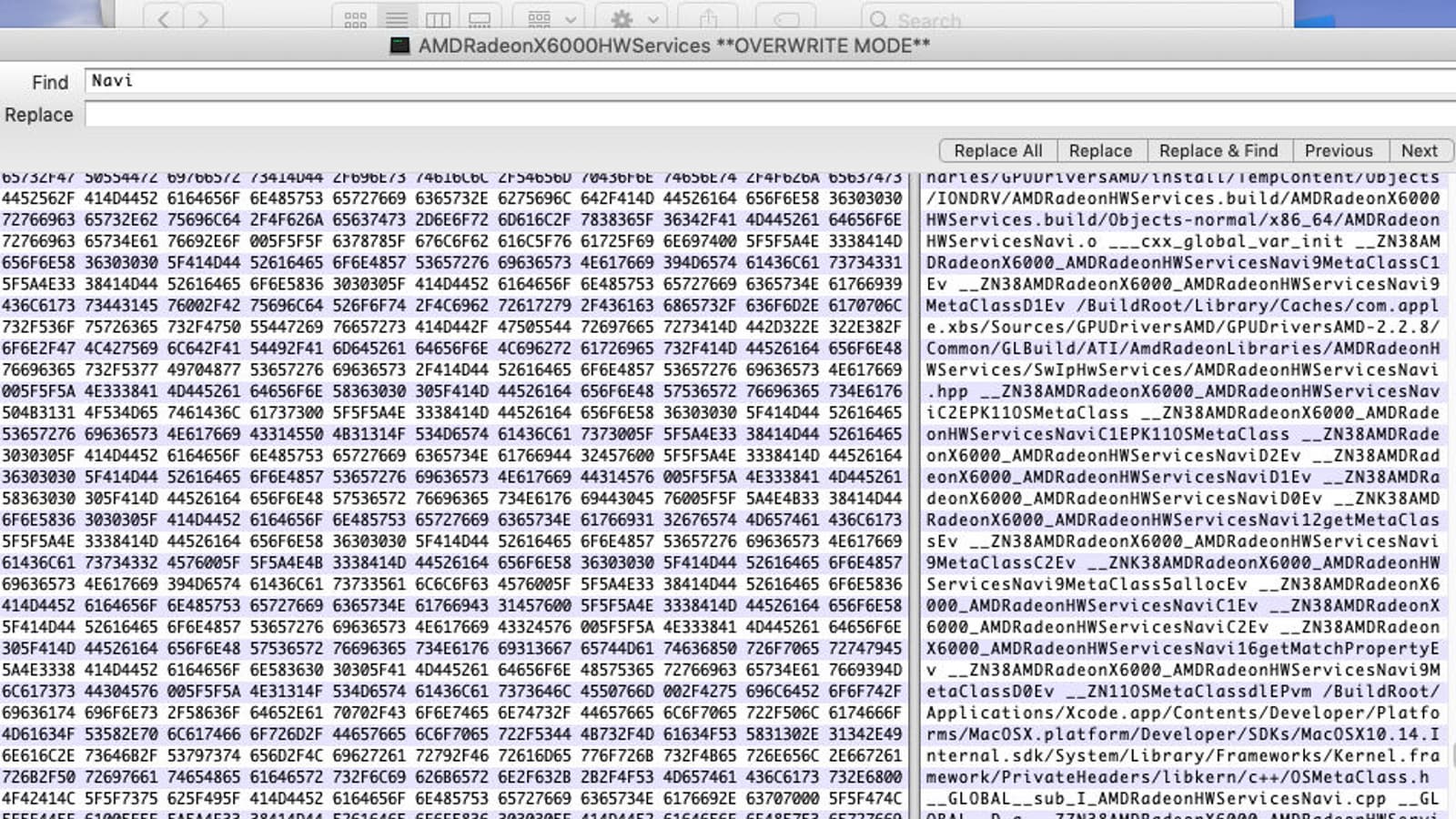Jump to the Previous match
This screenshot has width=1456, height=819.
point(1338,151)
